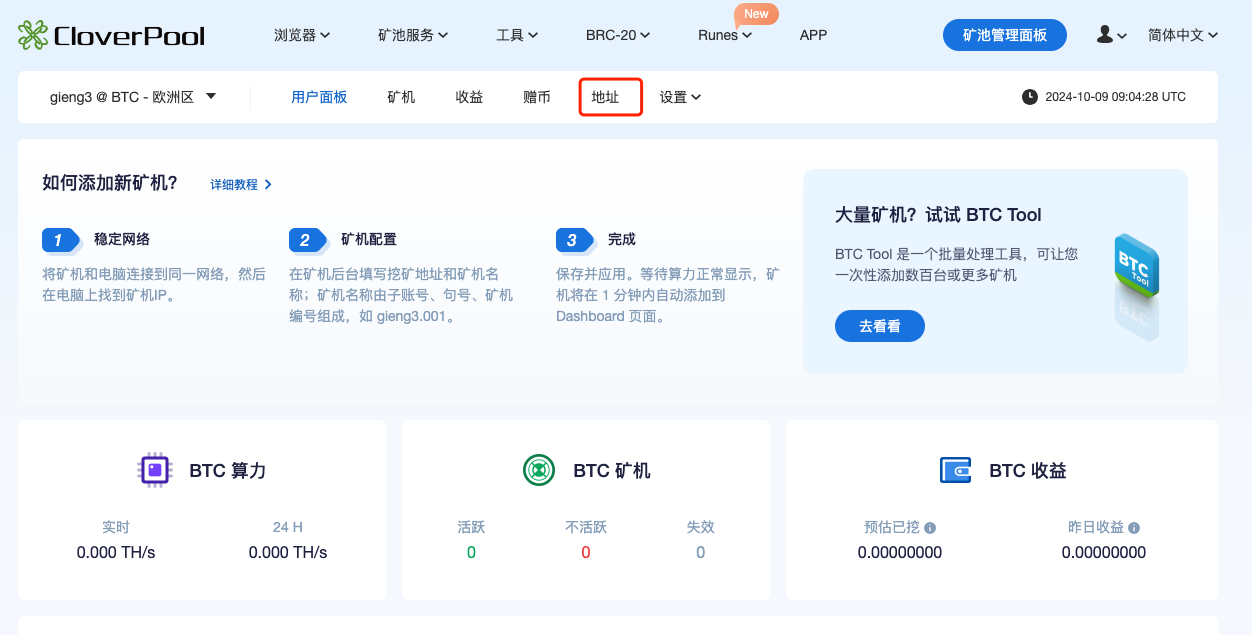This screenshot has width=1252, height=635.
Task: Open the gieng3 @ BTC sub-account selector
Action: coord(134,97)
